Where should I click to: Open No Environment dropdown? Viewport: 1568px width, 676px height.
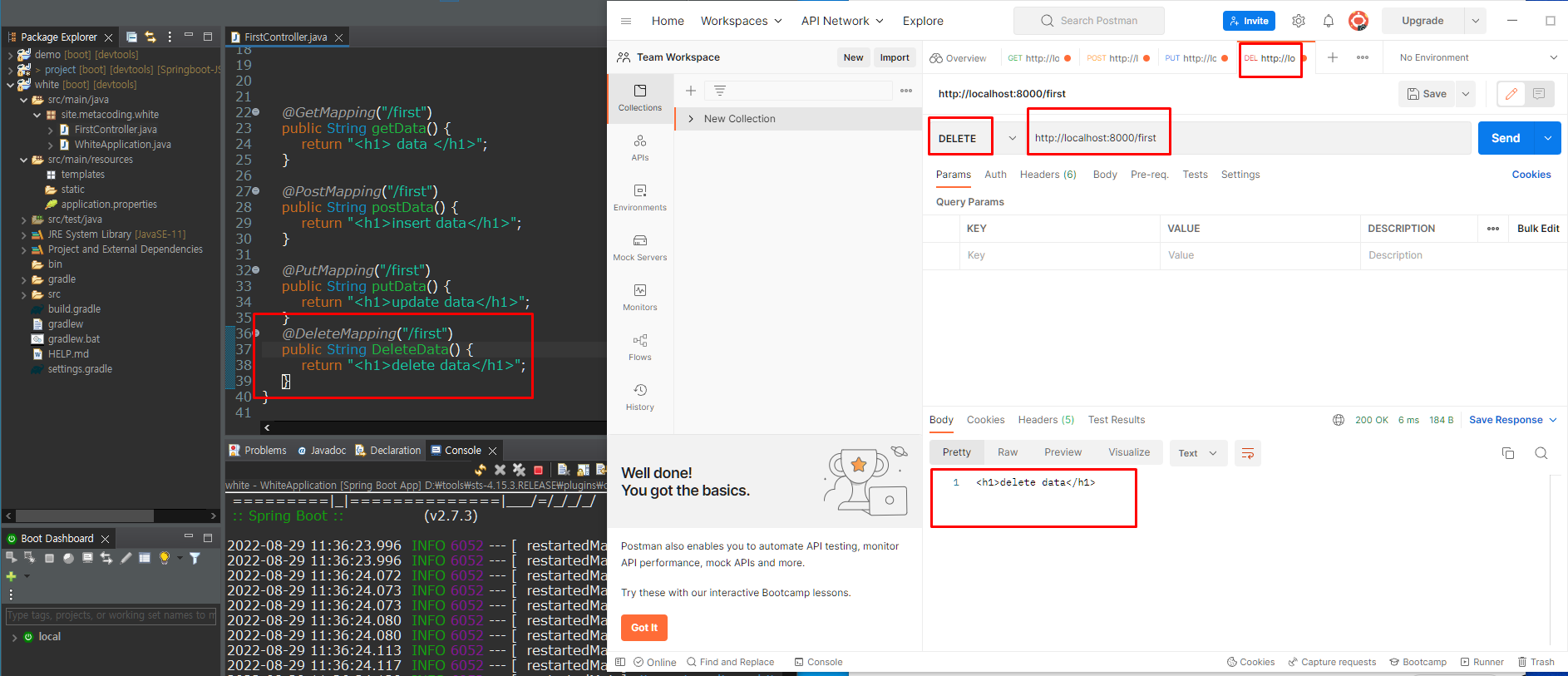click(1478, 57)
